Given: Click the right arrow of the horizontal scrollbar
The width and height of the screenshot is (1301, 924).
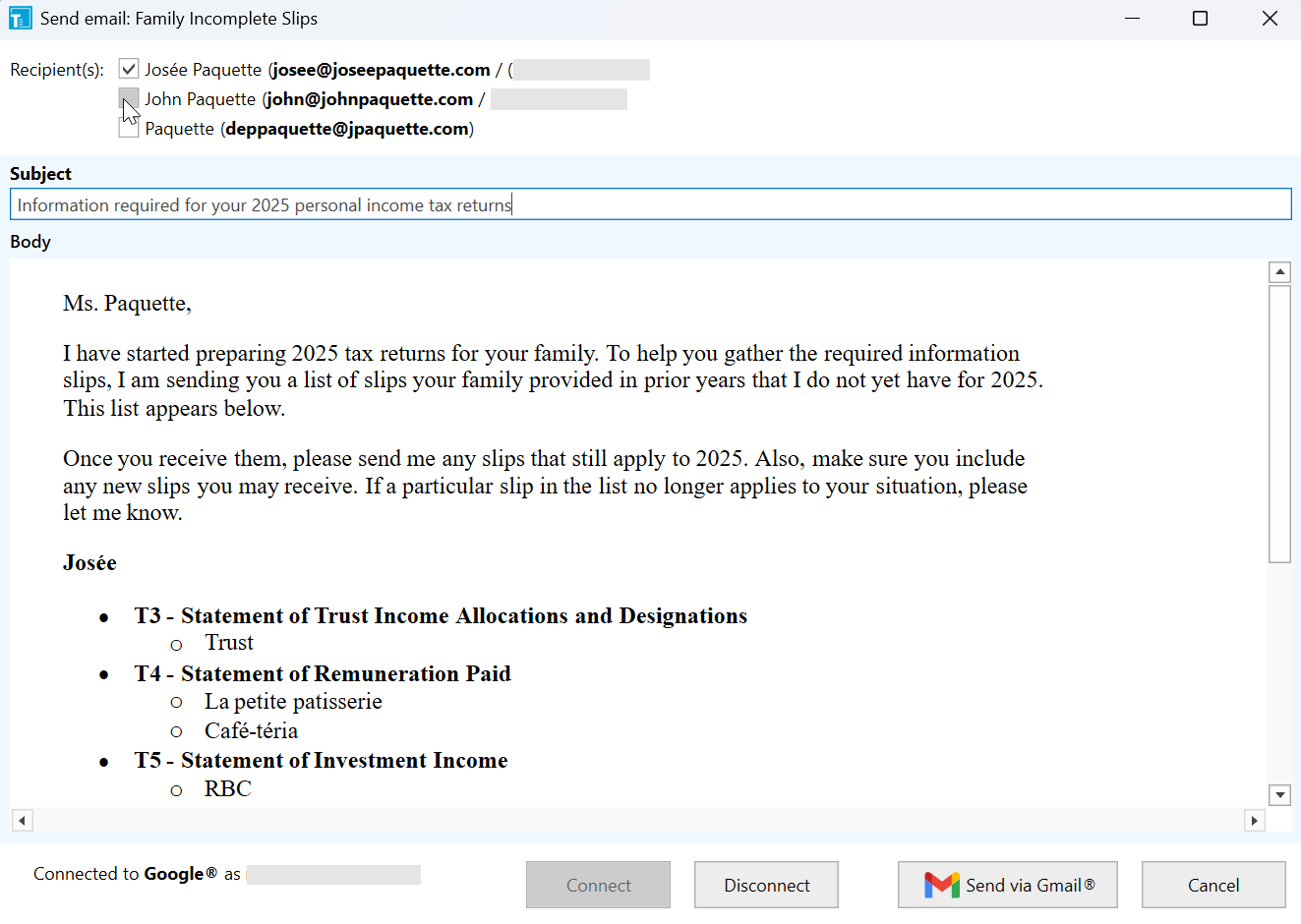Looking at the screenshot, I should click(1255, 820).
